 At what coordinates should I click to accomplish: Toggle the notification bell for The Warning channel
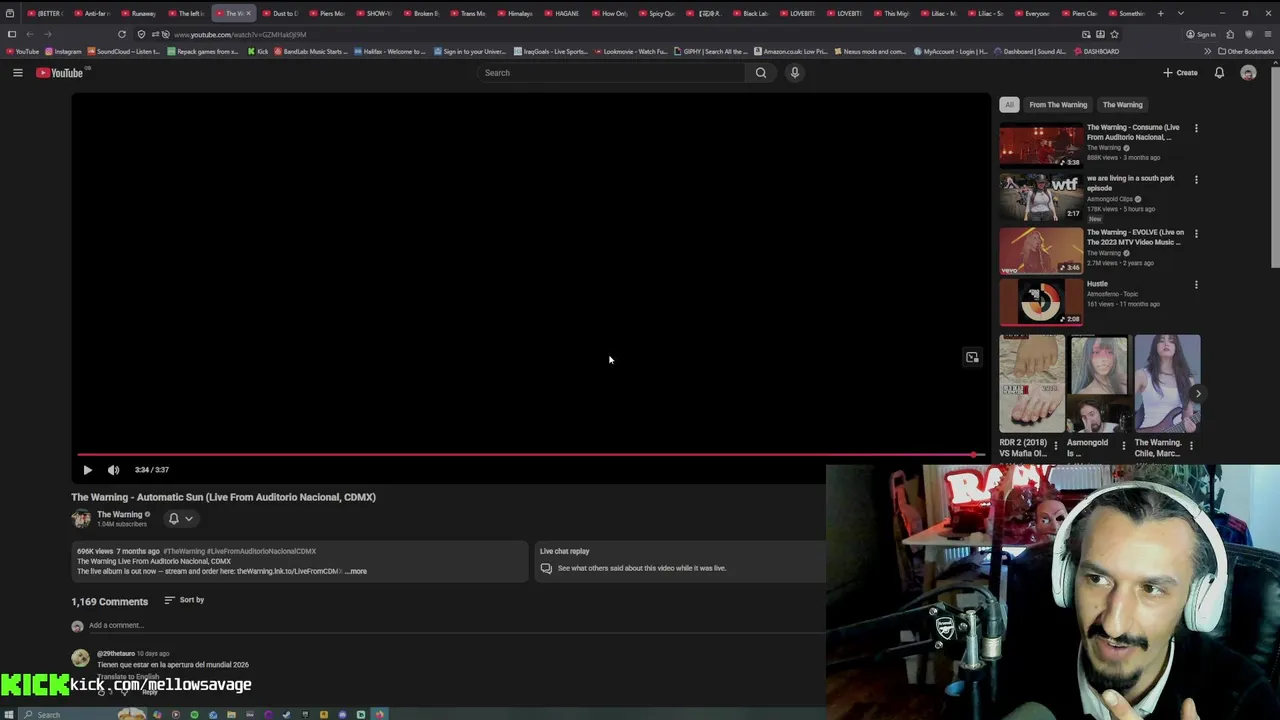[173, 518]
